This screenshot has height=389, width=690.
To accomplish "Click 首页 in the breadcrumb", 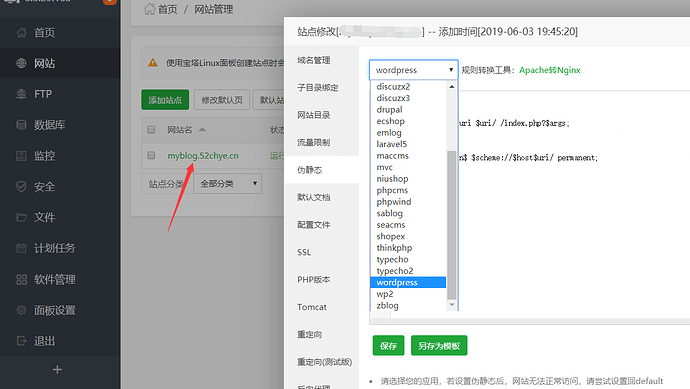I will (x=168, y=9).
